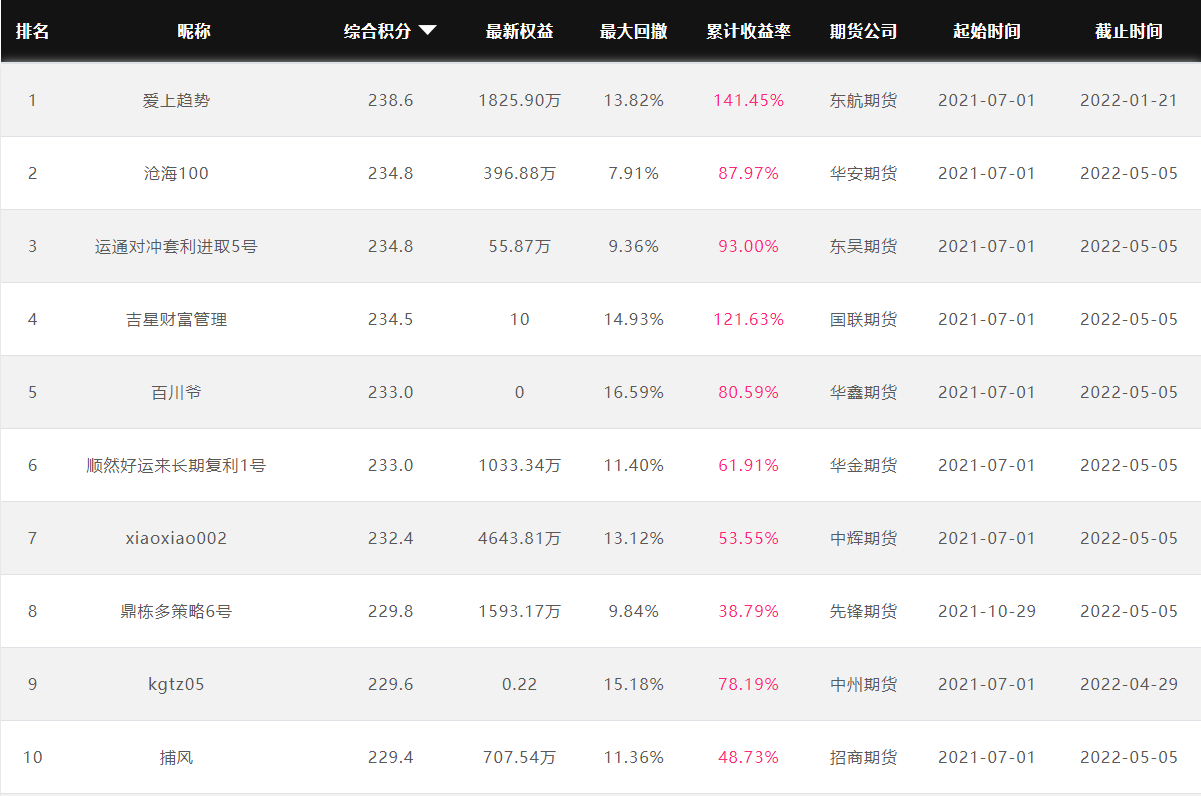Click the 55.87万 equity value
1201x796 pixels.
click(x=519, y=246)
